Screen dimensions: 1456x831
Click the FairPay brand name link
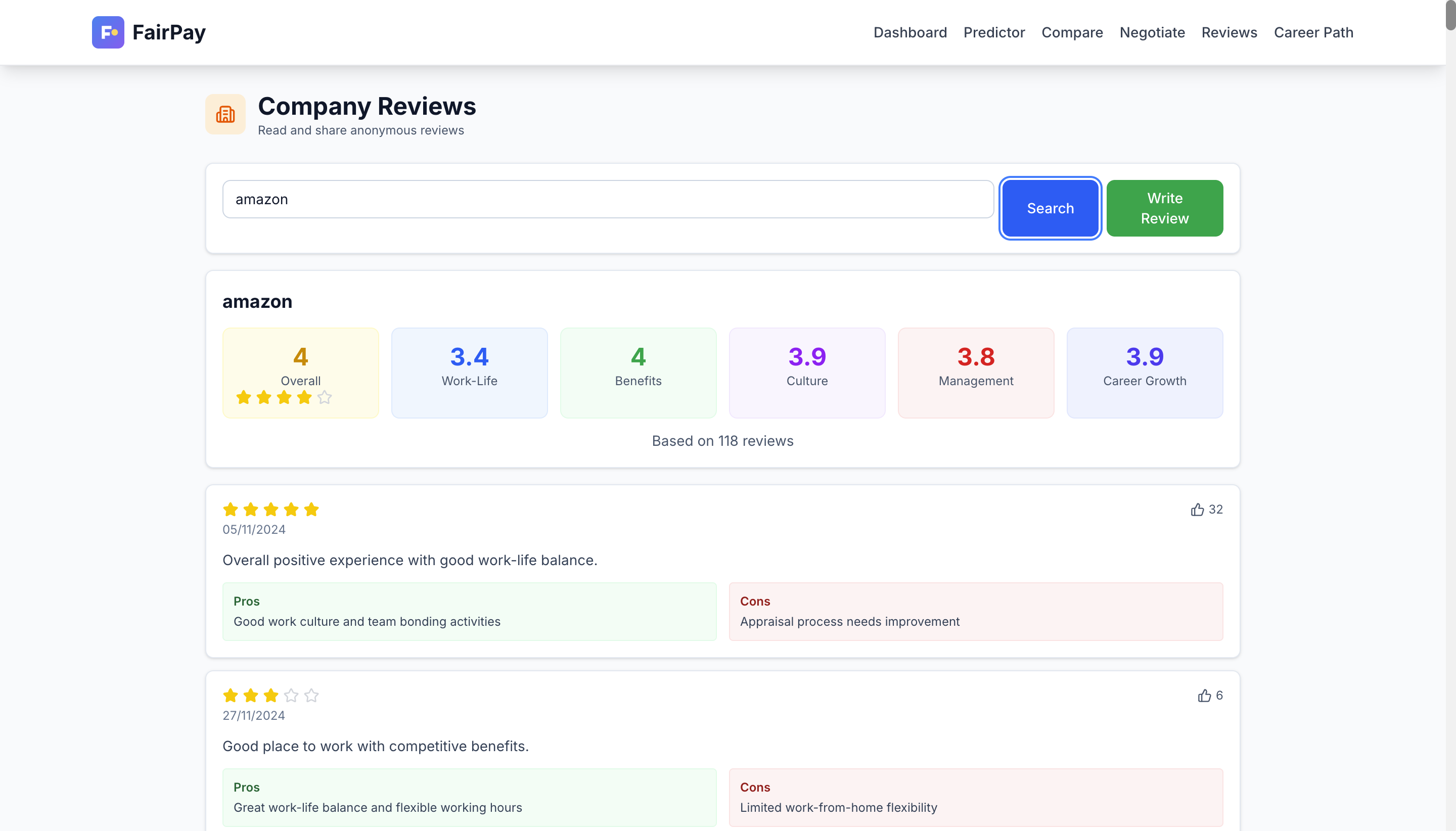pyautogui.click(x=169, y=32)
